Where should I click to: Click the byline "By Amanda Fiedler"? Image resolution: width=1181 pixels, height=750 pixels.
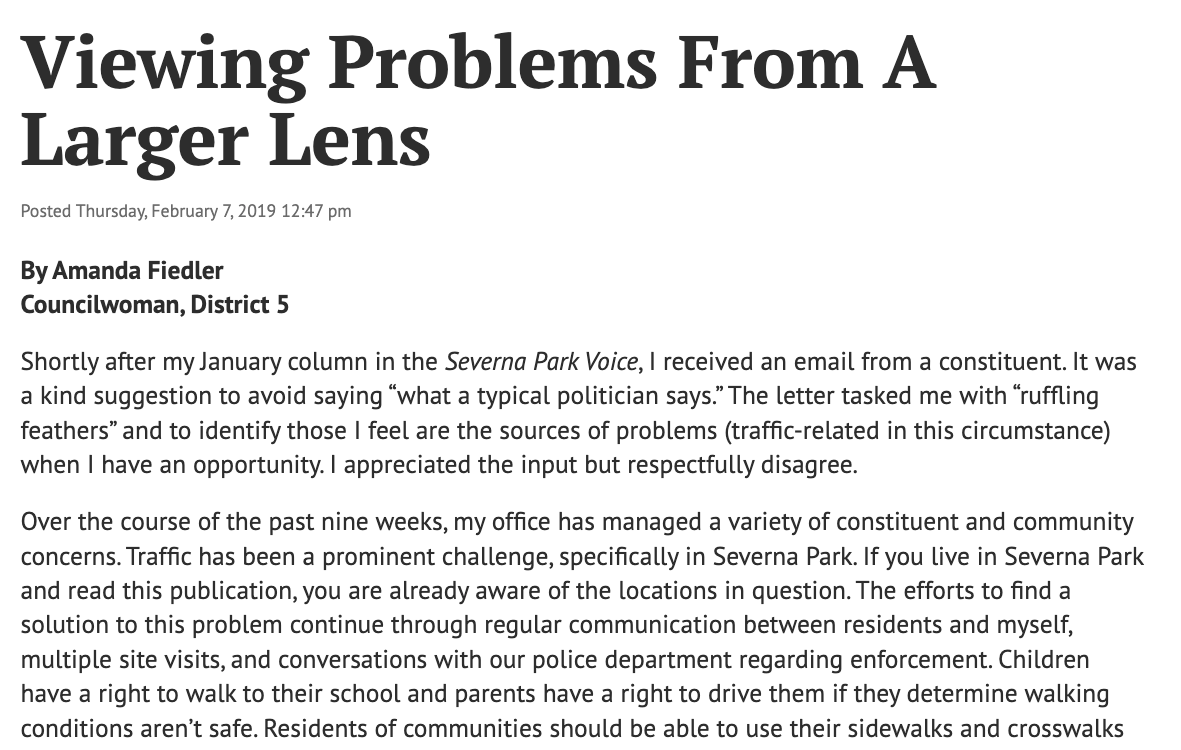122,270
